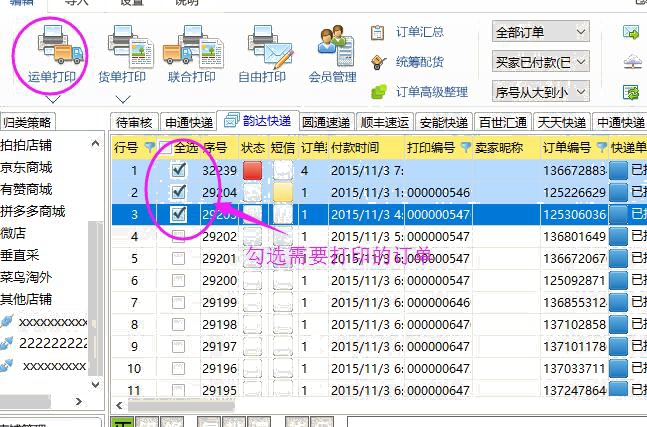Check the checkbox for order 29200
Screen dimensions: 647x427
point(179,281)
